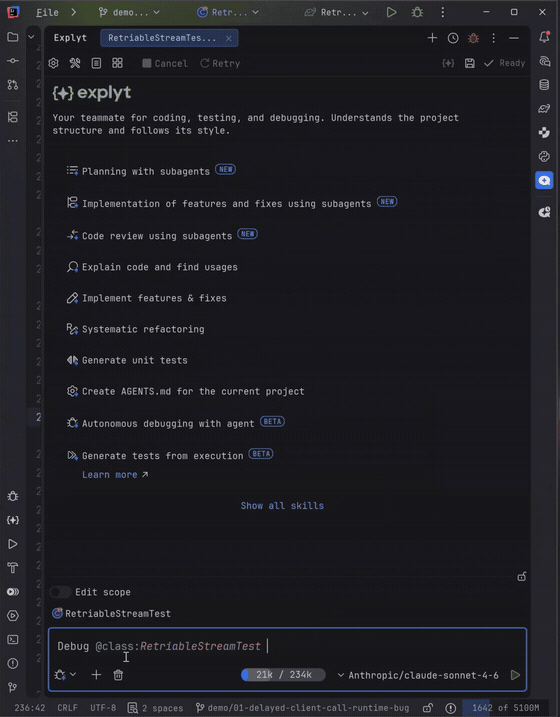
Task: Click the lock icon above the prompt box
Action: pyautogui.click(x=522, y=577)
